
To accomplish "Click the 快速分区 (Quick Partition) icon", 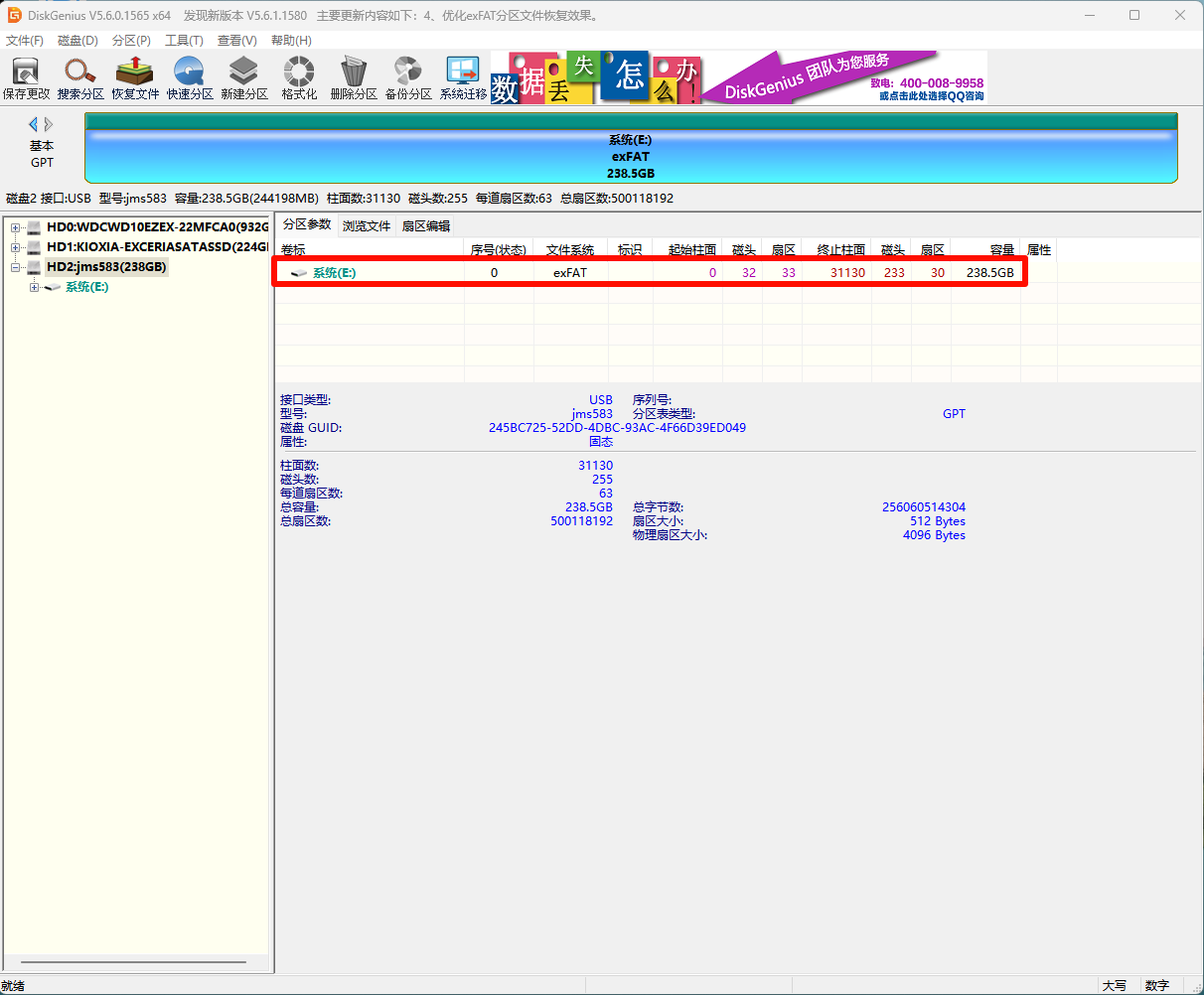I will click(190, 77).
